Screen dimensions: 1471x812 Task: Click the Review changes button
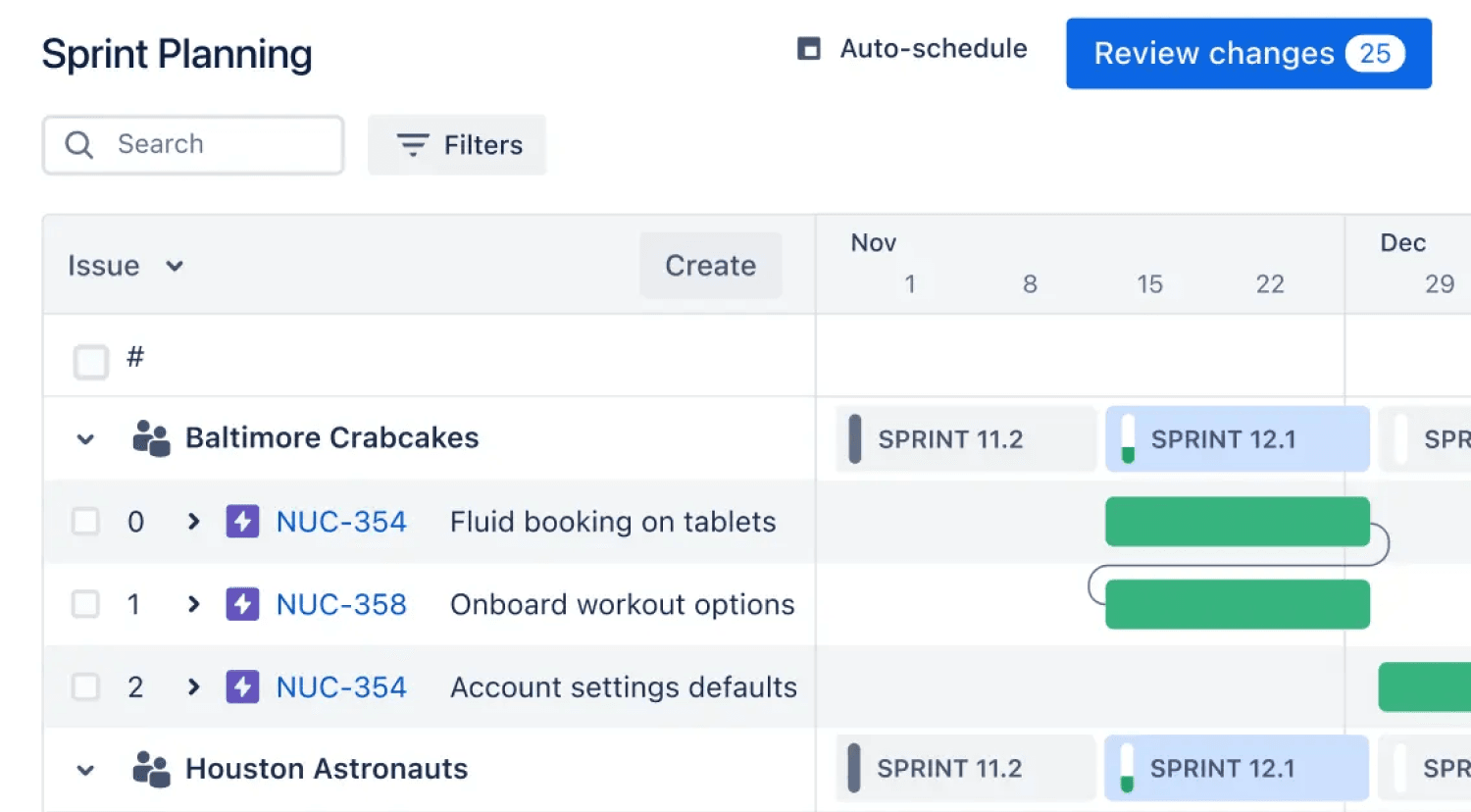click(1247, 53)
